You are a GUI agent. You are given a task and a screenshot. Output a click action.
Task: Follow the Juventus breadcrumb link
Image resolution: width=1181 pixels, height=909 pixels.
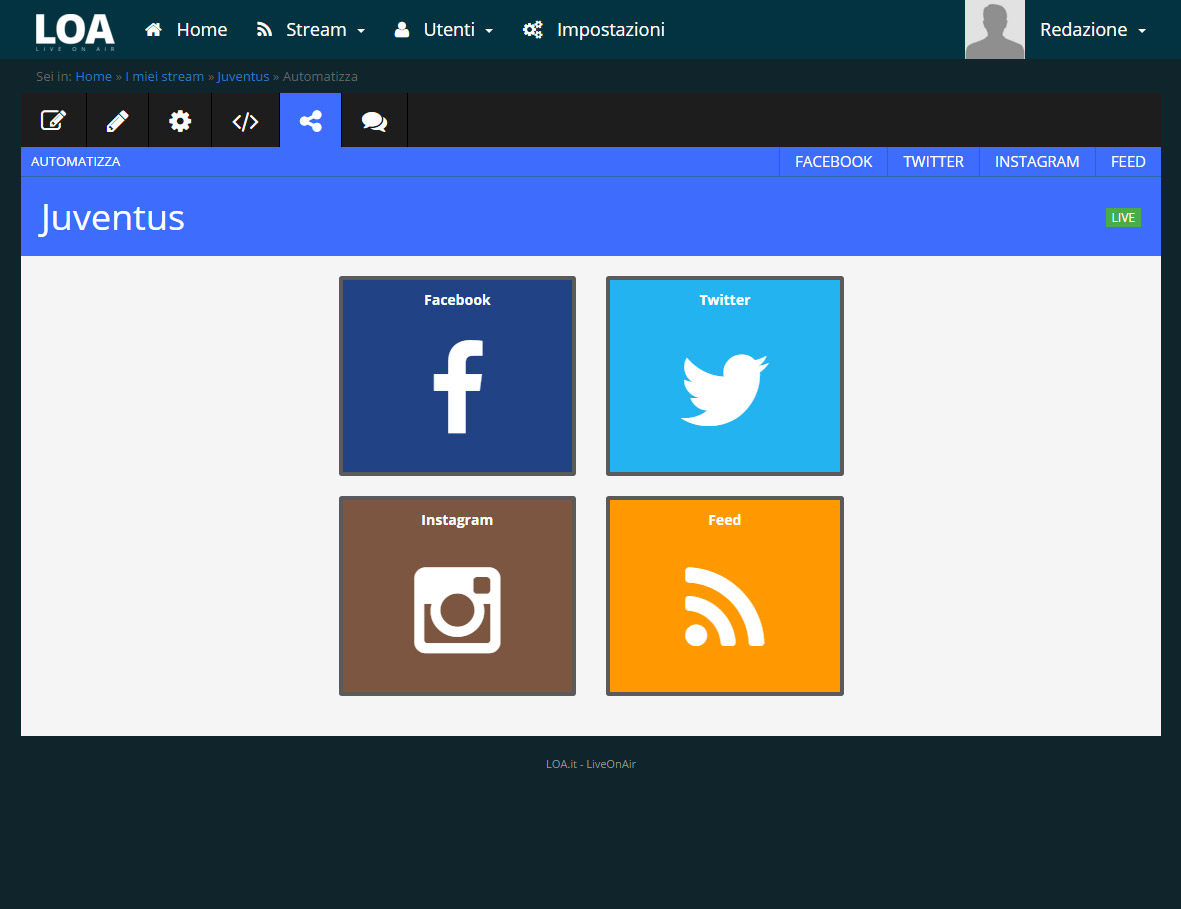pos(243,77)
